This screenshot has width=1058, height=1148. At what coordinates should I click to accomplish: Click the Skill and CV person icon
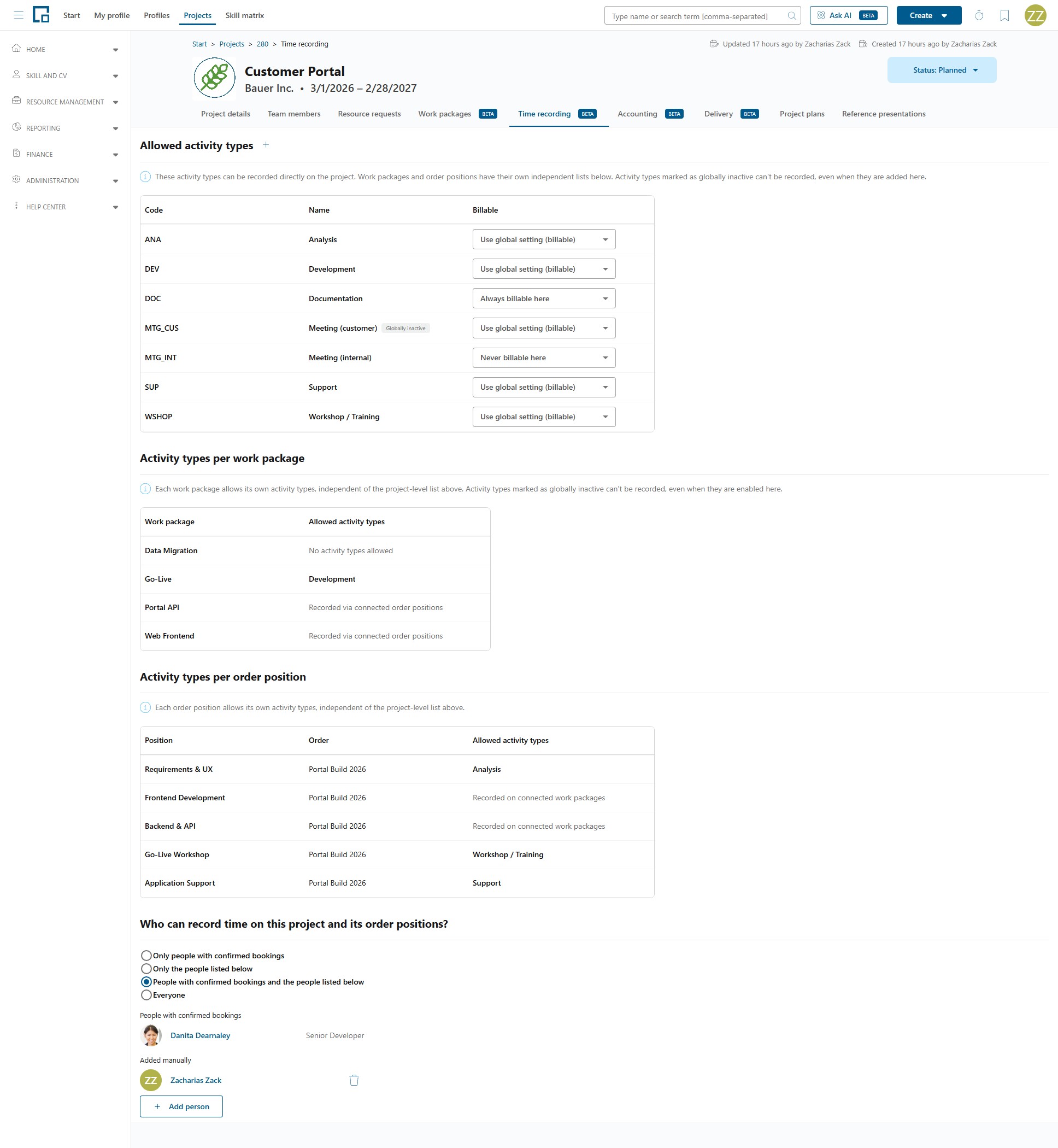click(16, 75)
